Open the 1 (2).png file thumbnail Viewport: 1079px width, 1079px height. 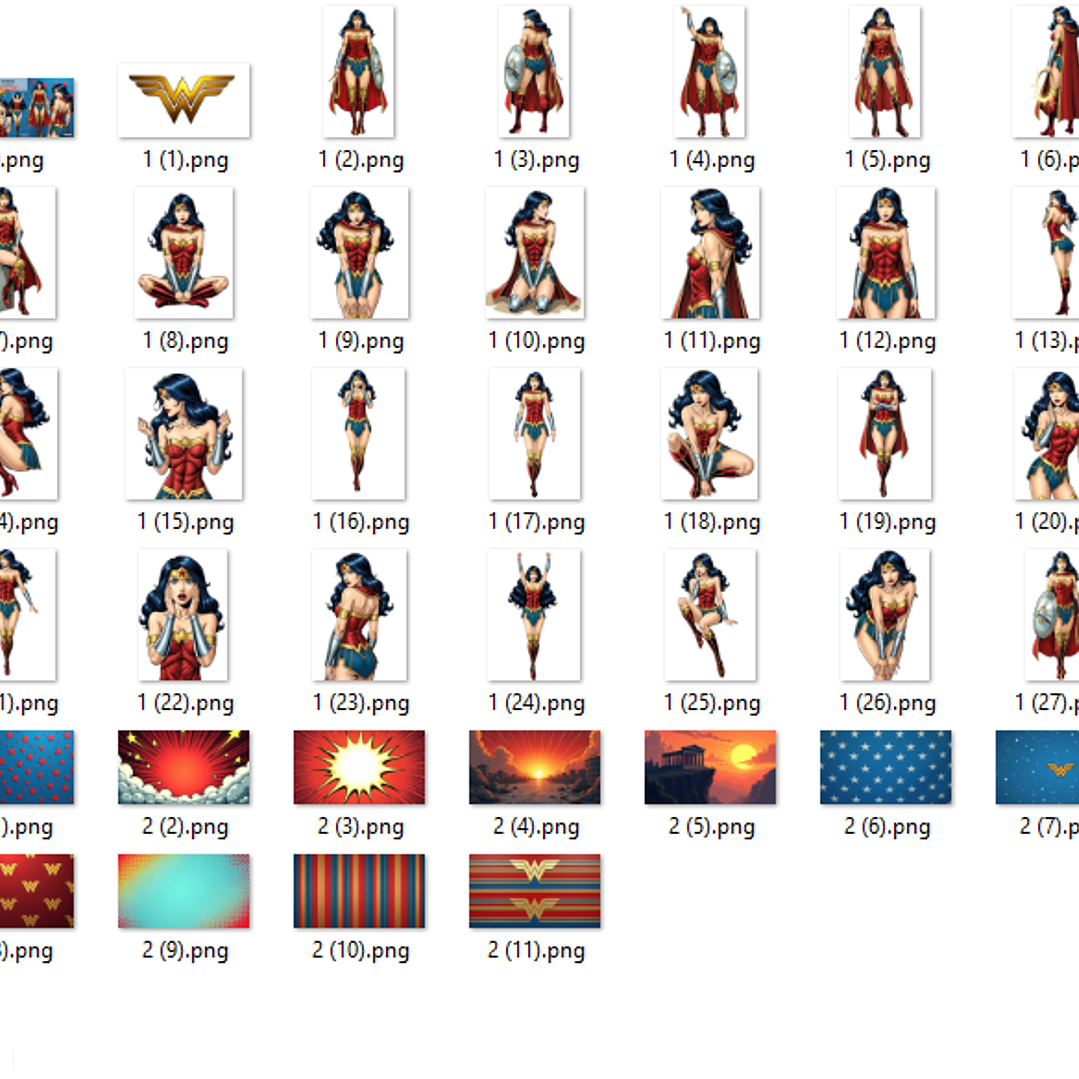[359, 71]
